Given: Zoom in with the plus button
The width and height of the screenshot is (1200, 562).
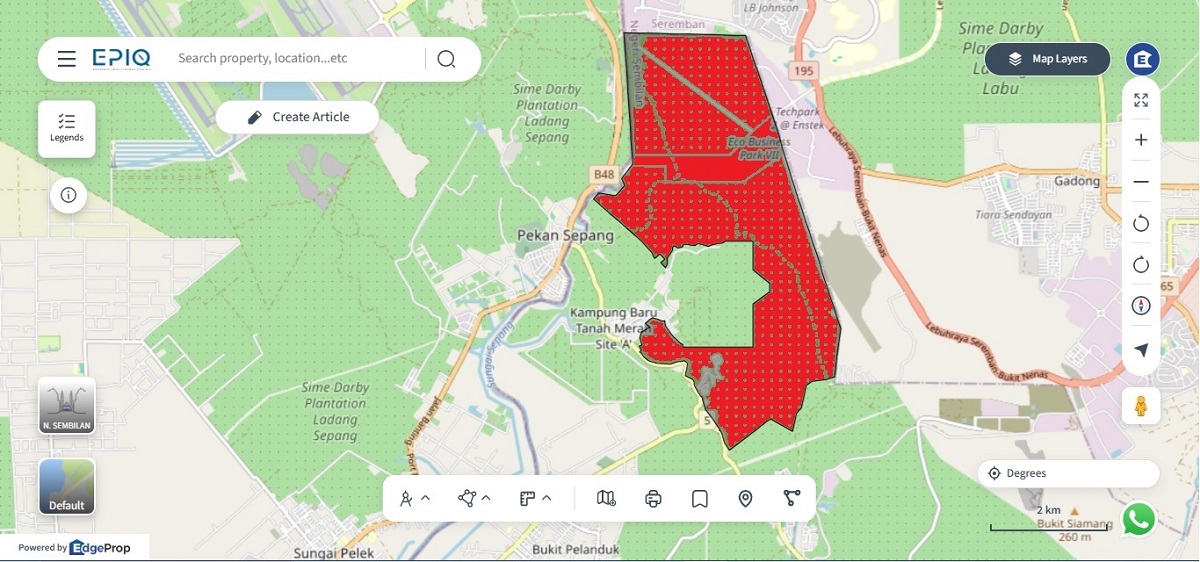Looking at the screenshot, I should [1141, 141].
